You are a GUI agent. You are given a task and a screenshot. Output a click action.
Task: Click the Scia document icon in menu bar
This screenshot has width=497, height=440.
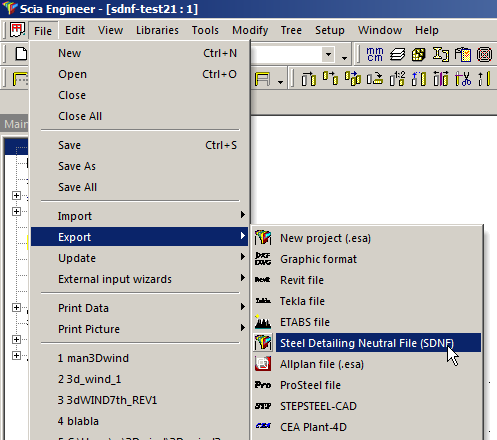17,30
